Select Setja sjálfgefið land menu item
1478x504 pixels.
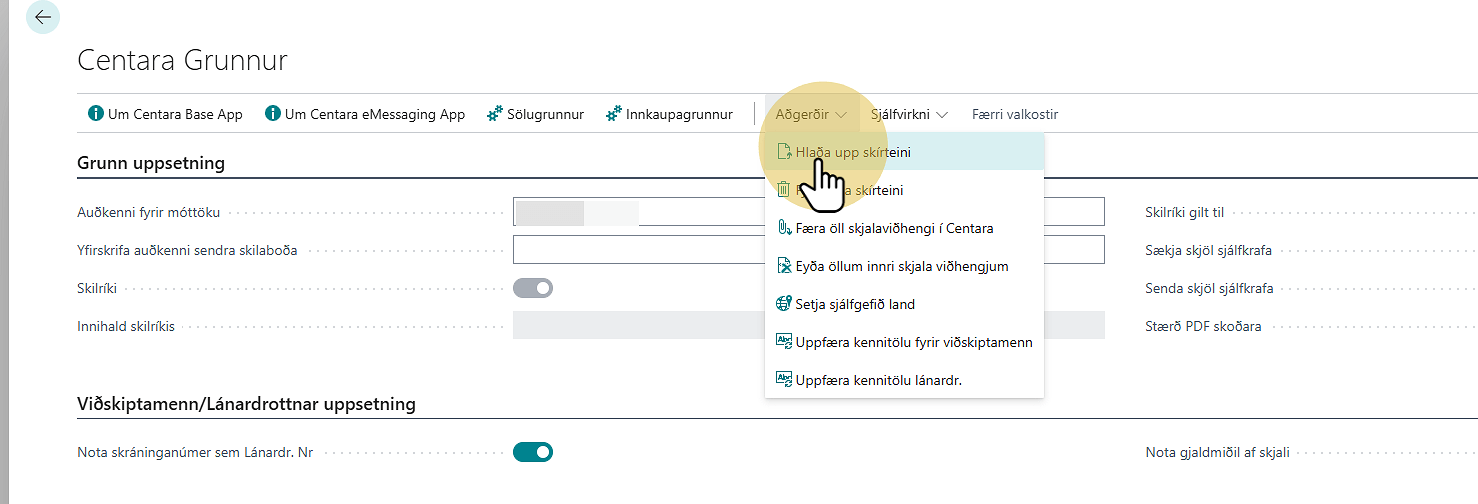point(904,304)
